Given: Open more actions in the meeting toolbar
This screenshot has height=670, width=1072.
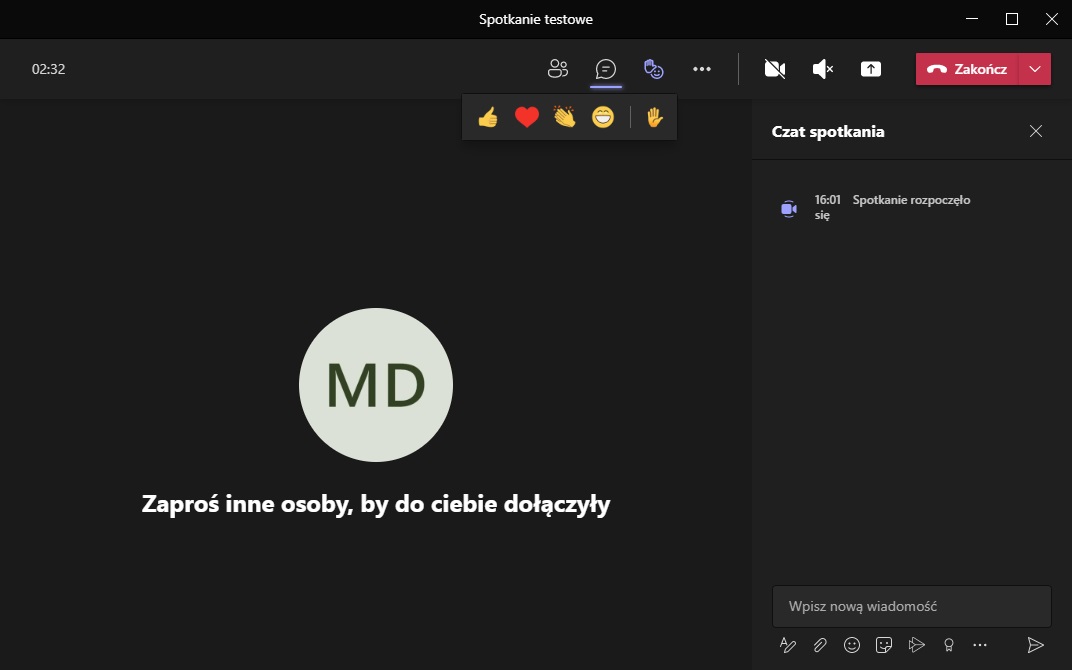Looking at the screenshot, I should click(702, 69).
